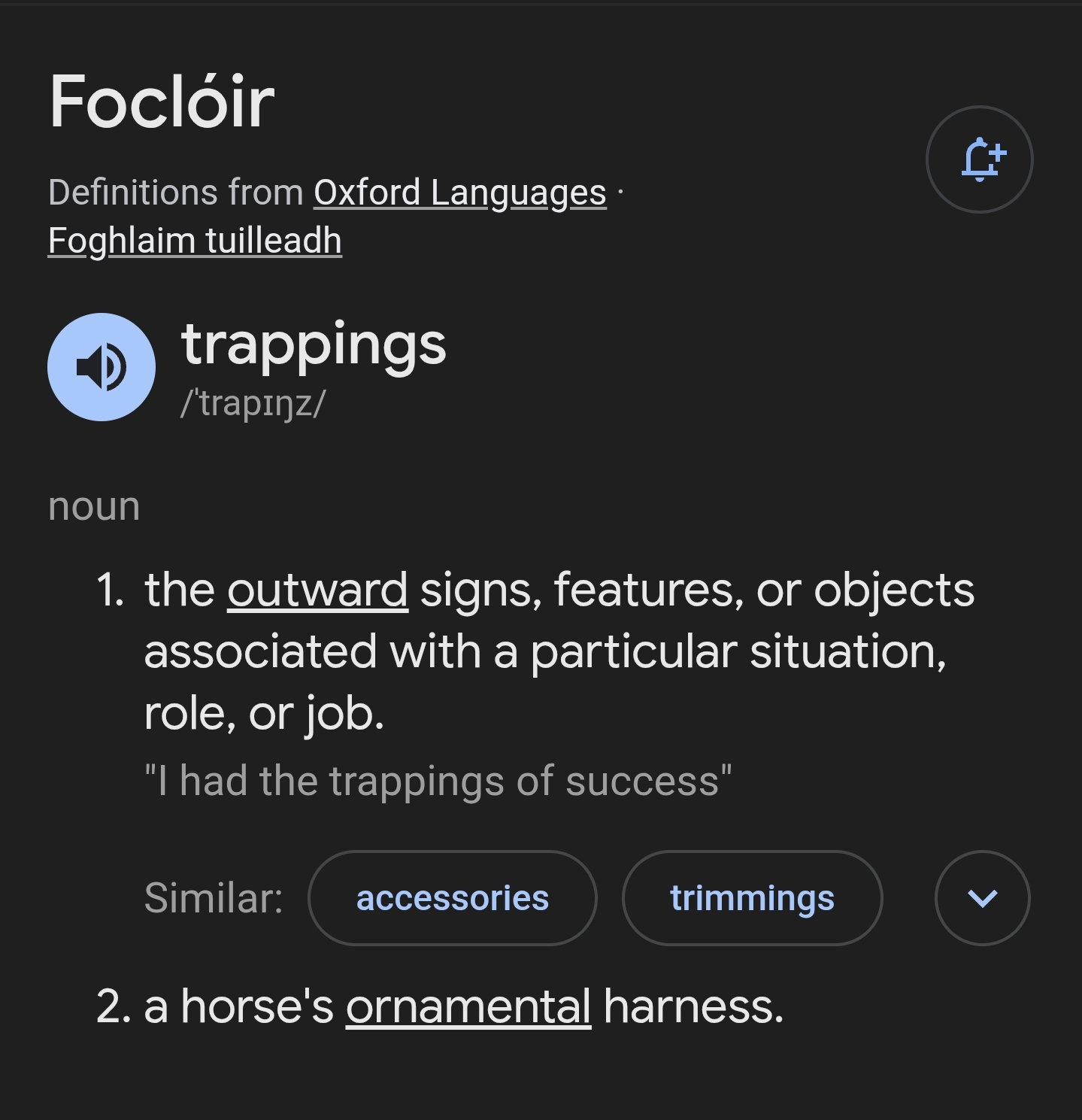The width and height of the screenshot is (1082, 1120).
Task: Follow the underlined word outward
Action: [317, 590]
